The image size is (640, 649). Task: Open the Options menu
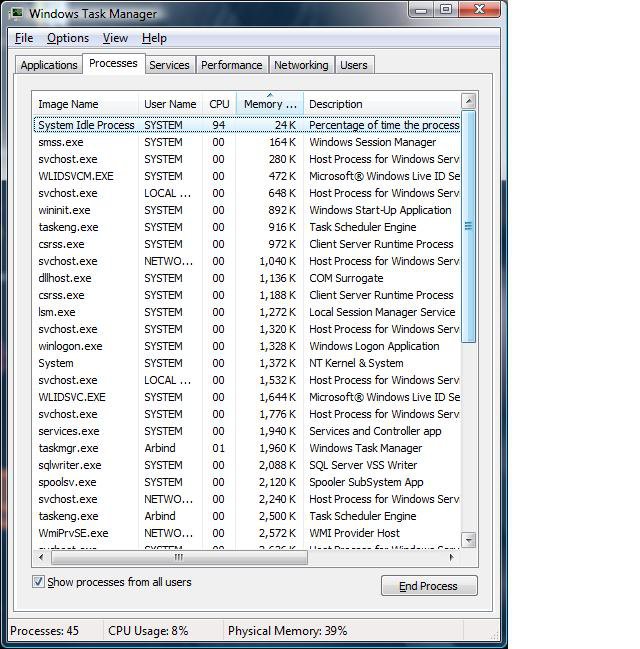click(68, 38)
